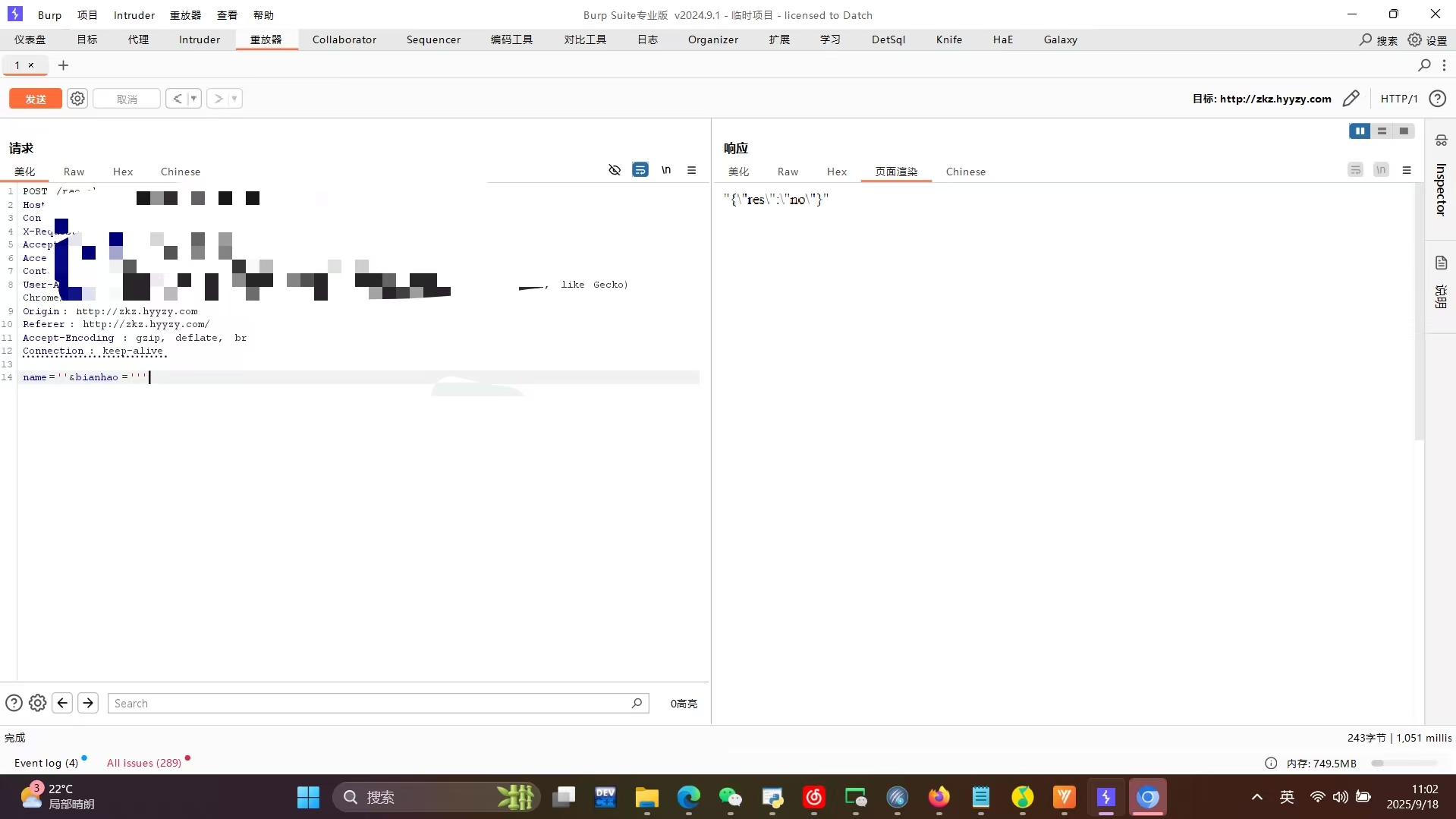Open All issues (289) link
1456x819 pixels.
pos(144,763)
